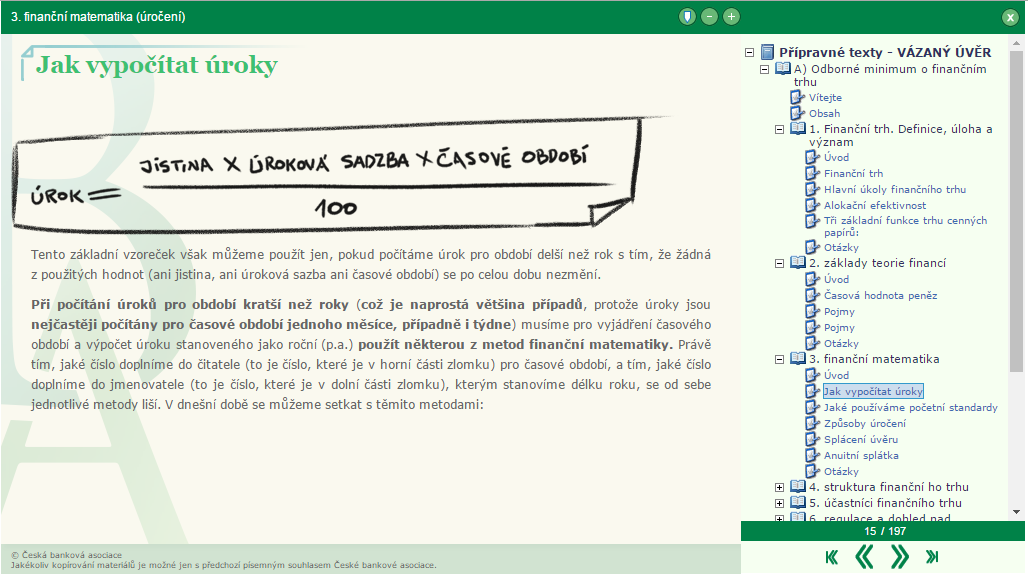This screenshot has height=578, width=1028.
Task: Click the page icon beside Tři základní funkce
Action: point(812,221)
